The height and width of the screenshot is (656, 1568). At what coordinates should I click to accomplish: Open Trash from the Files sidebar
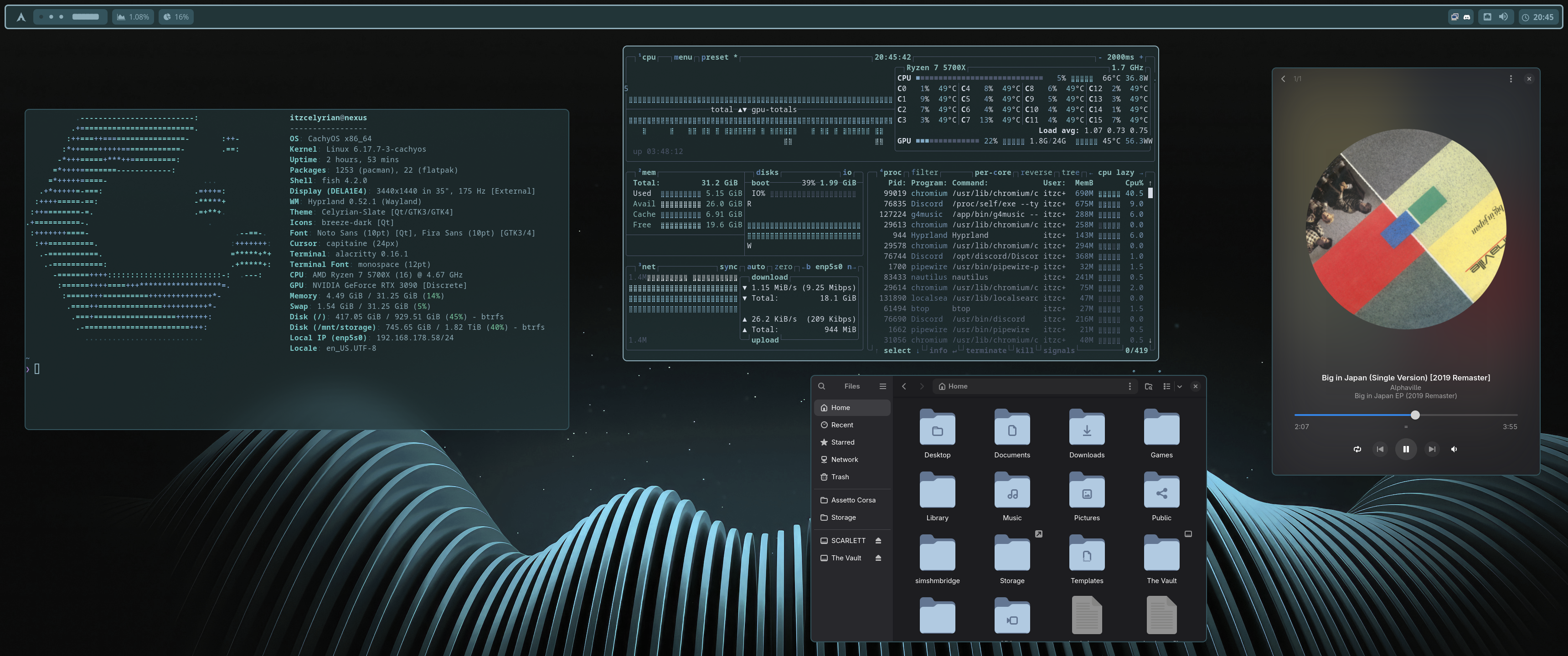[840, 477]
